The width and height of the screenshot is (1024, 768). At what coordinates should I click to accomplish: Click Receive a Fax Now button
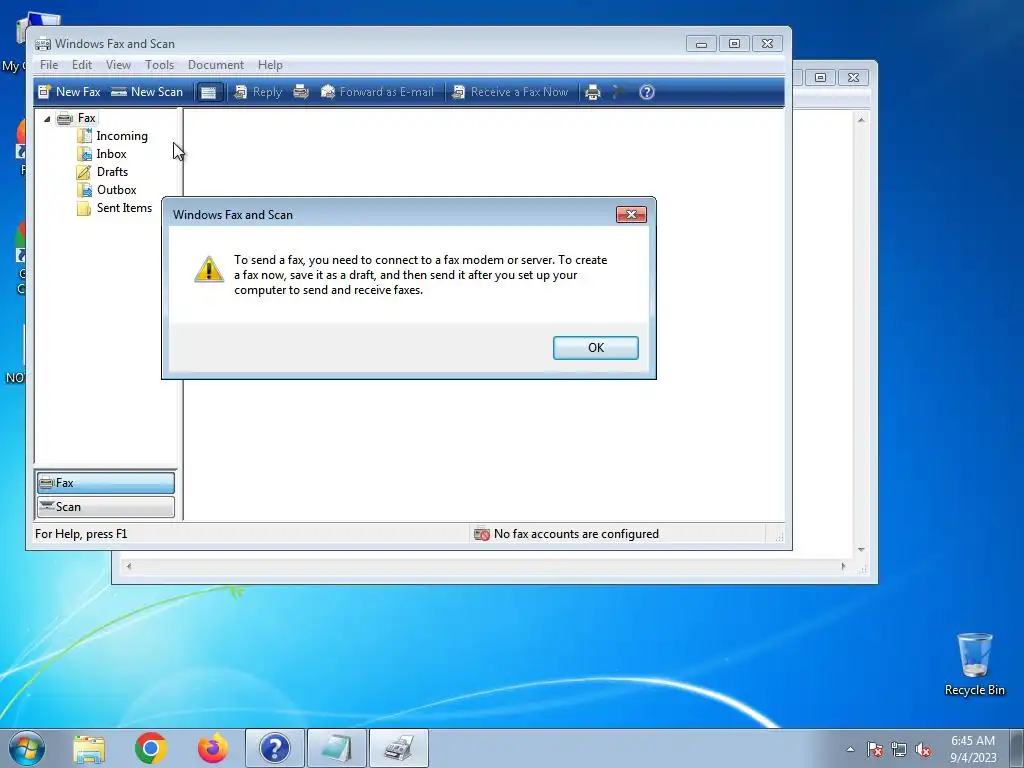(510, 92)
